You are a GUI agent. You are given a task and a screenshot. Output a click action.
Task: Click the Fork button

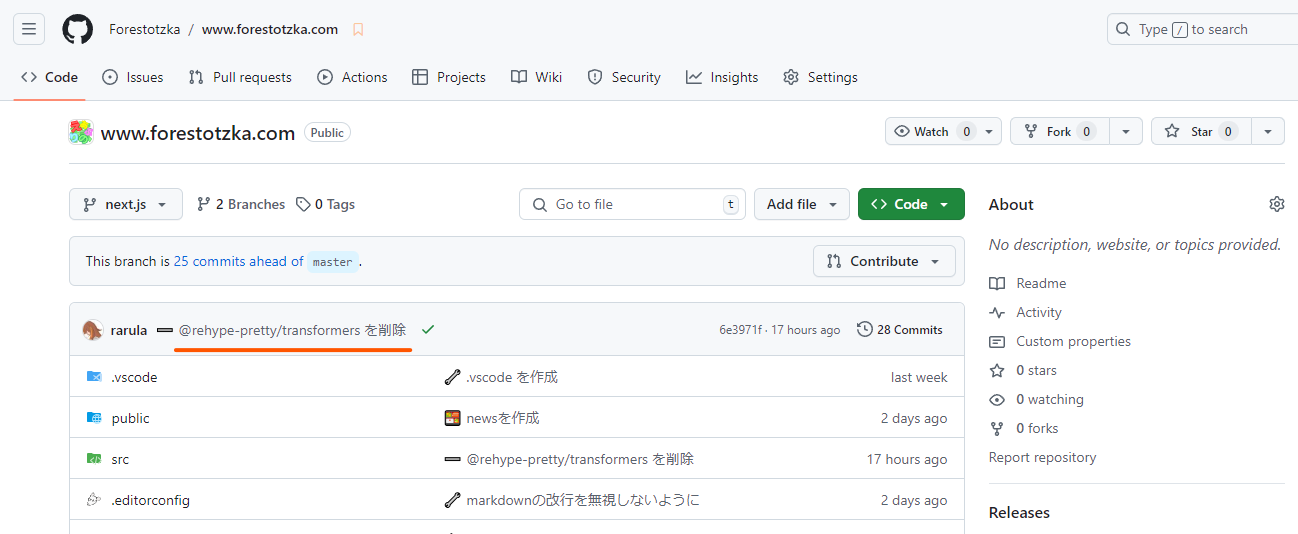pyautogui.click(x=1059, y=131)
